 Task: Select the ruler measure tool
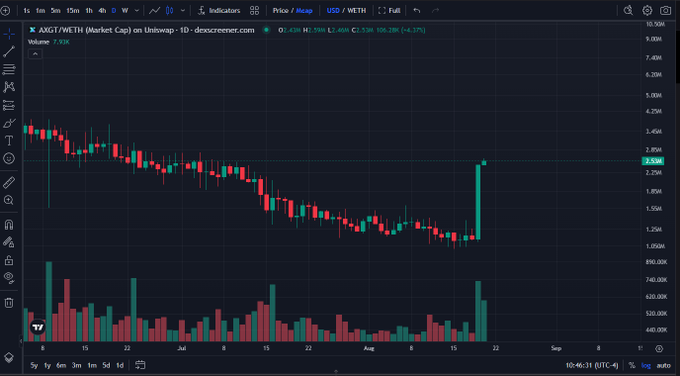9,182
